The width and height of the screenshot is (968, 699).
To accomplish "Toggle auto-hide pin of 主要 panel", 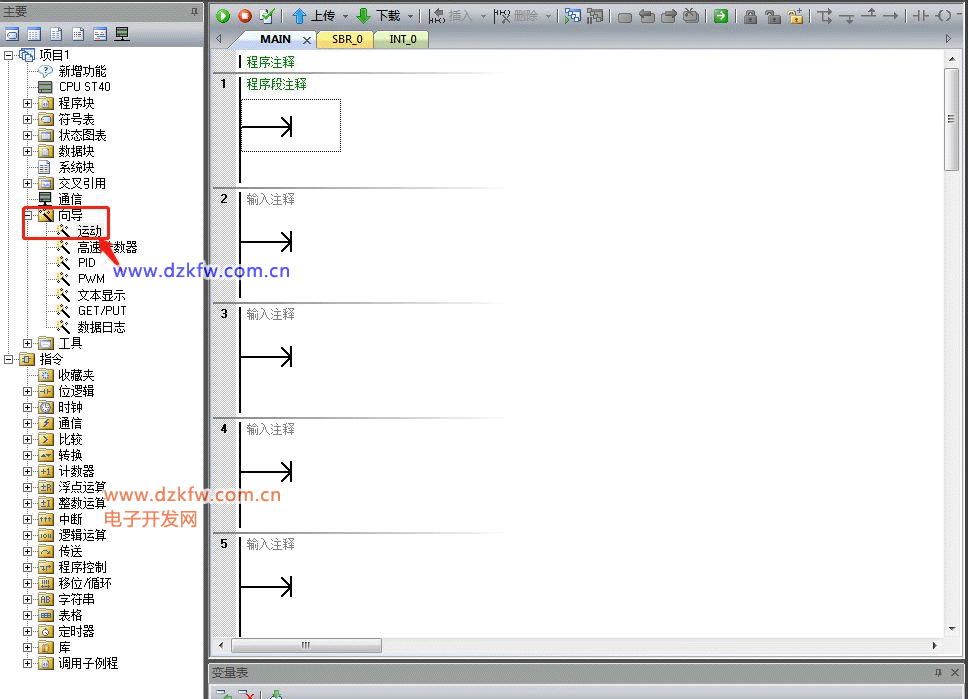I will tap(194, 11).
